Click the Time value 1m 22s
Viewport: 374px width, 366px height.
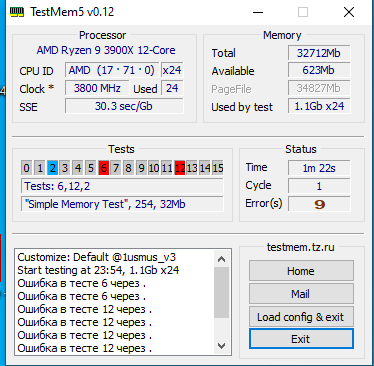[319, 168]
